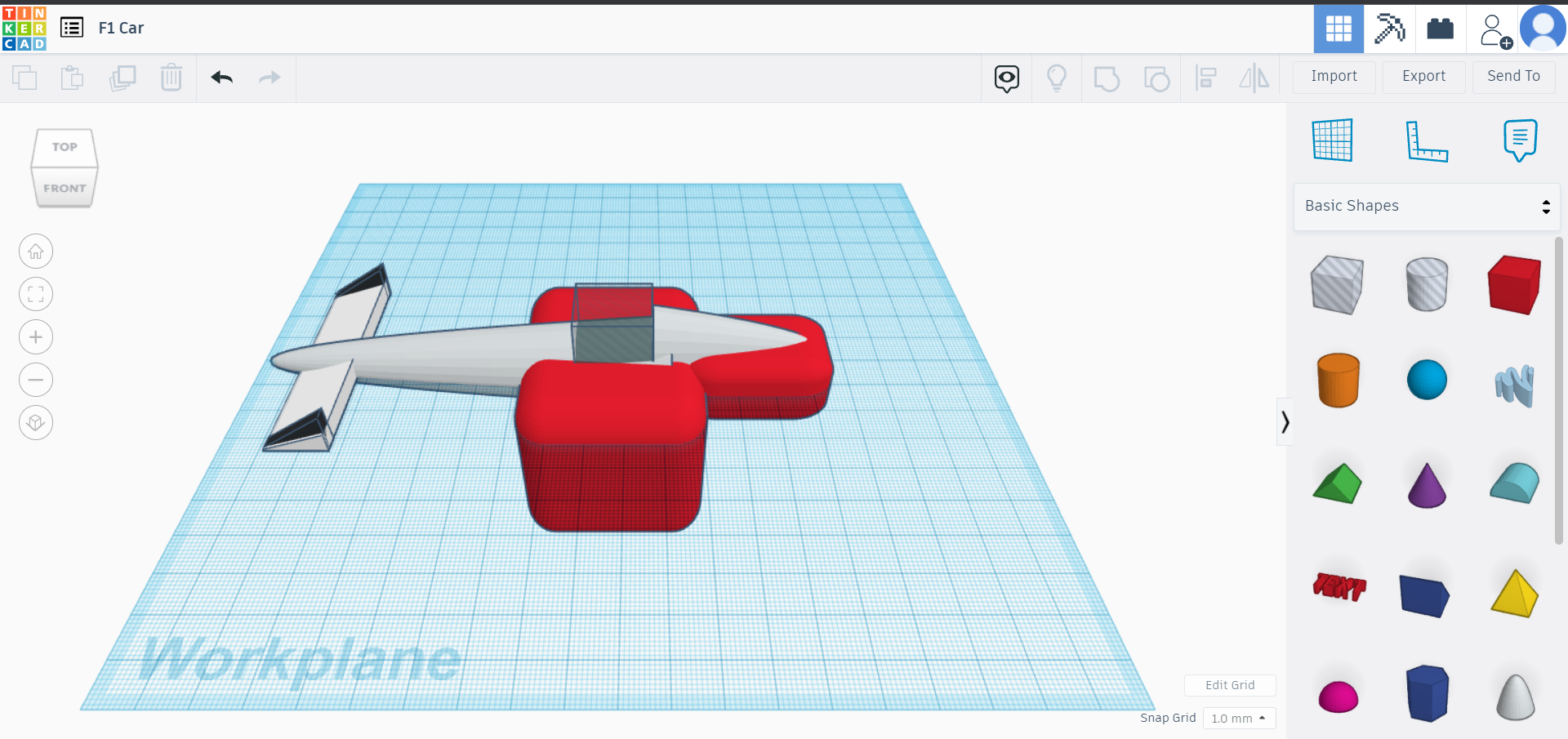This screenshot has height=739, width=1568.
Task: Pick the green Roof shape
Action: 1338,483
